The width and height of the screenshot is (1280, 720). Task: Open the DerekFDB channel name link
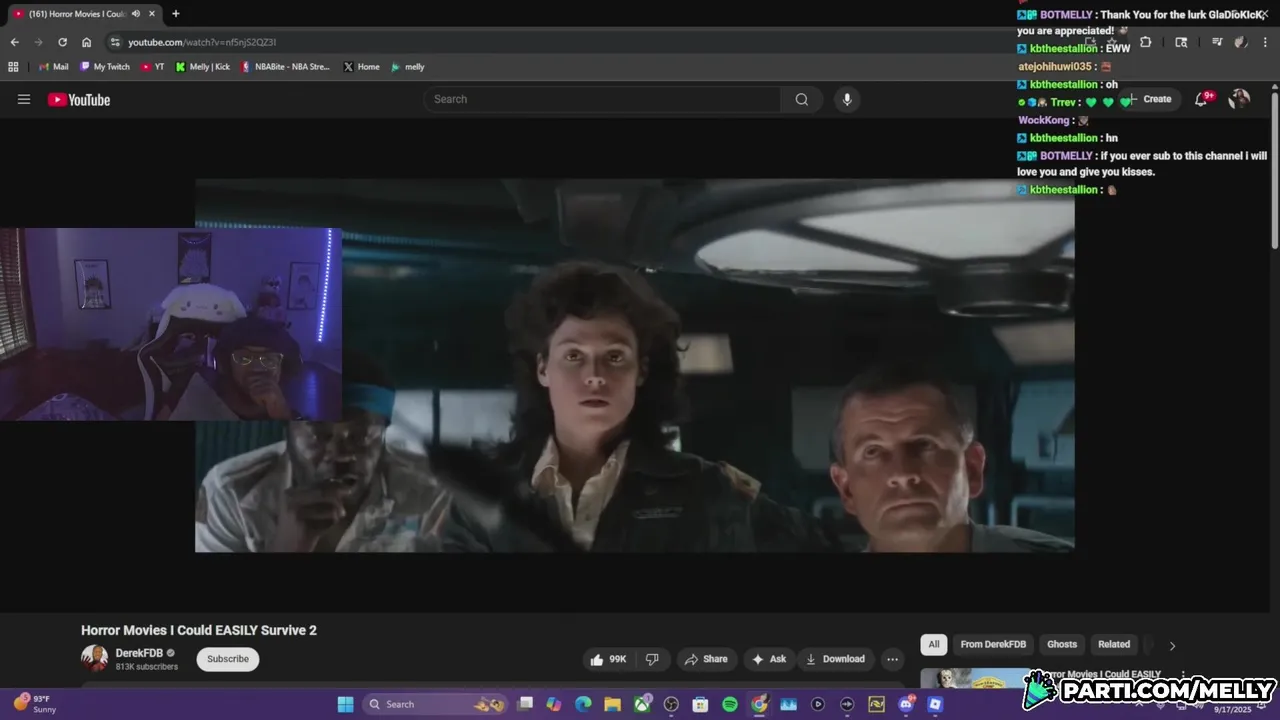click(139, 653)
